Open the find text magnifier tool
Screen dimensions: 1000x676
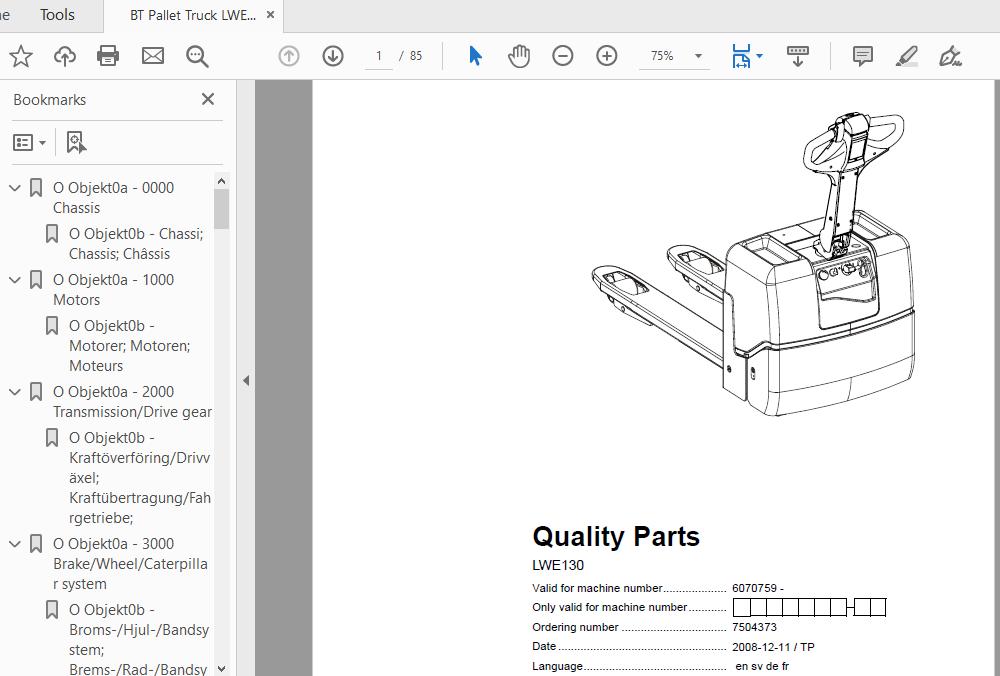click(197, 56)
